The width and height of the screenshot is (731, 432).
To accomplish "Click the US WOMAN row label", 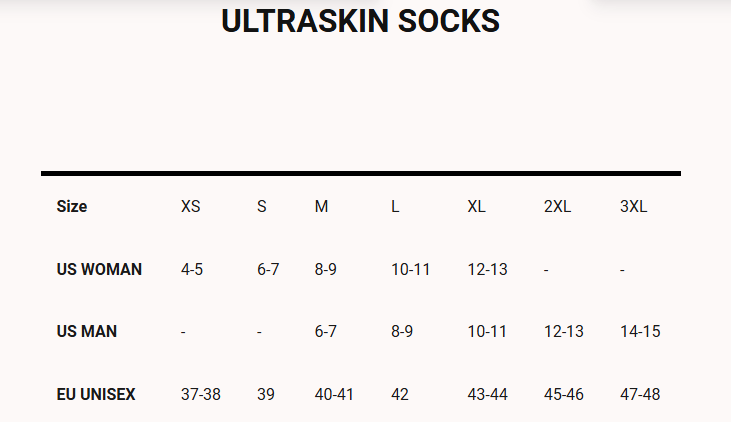I will [x=99, y=269].
